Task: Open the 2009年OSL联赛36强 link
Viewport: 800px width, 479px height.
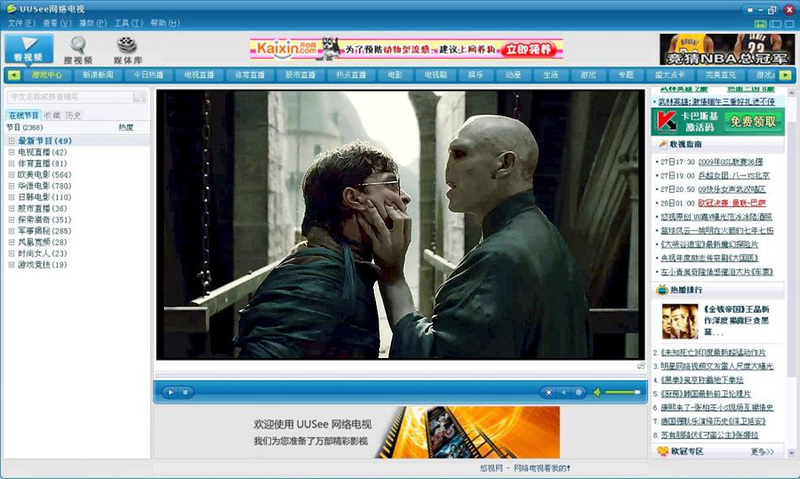Action: click(x=730, y=162)
